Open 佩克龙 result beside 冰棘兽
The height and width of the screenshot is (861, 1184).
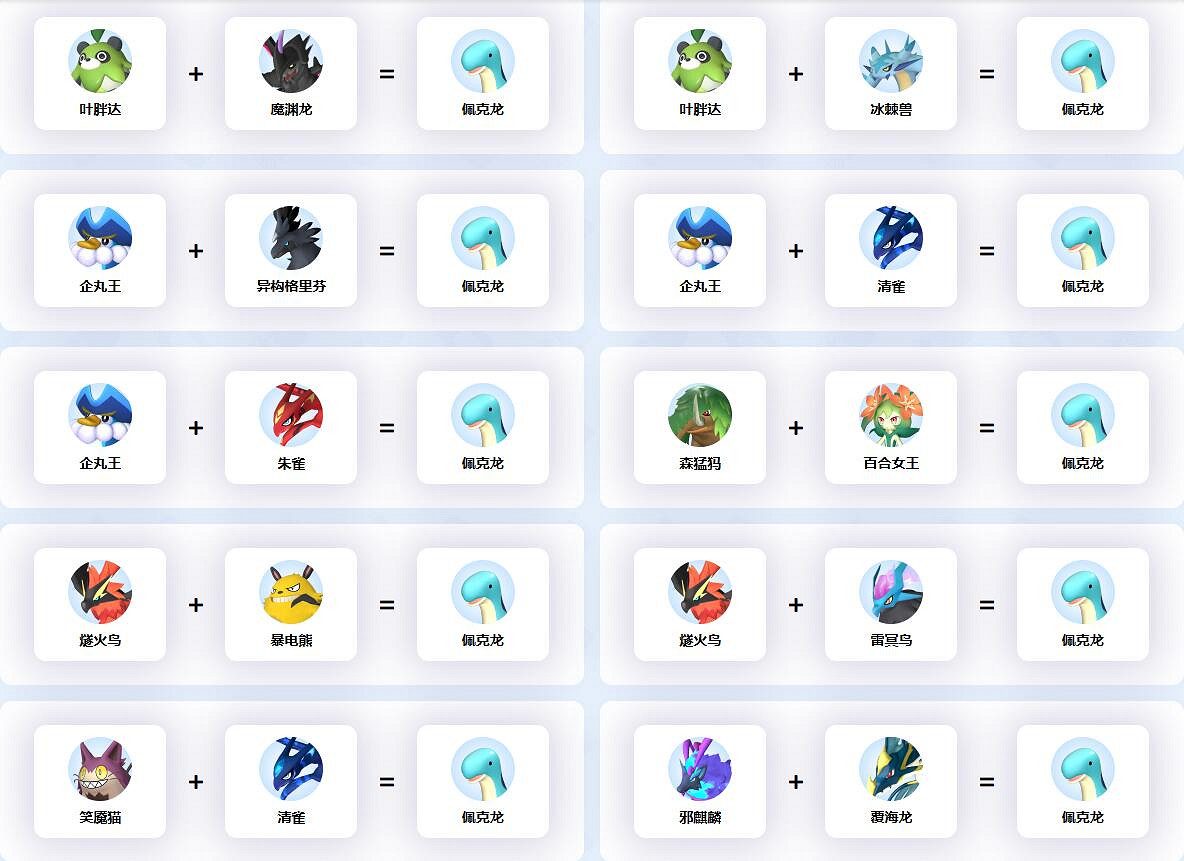[1083, 73]
